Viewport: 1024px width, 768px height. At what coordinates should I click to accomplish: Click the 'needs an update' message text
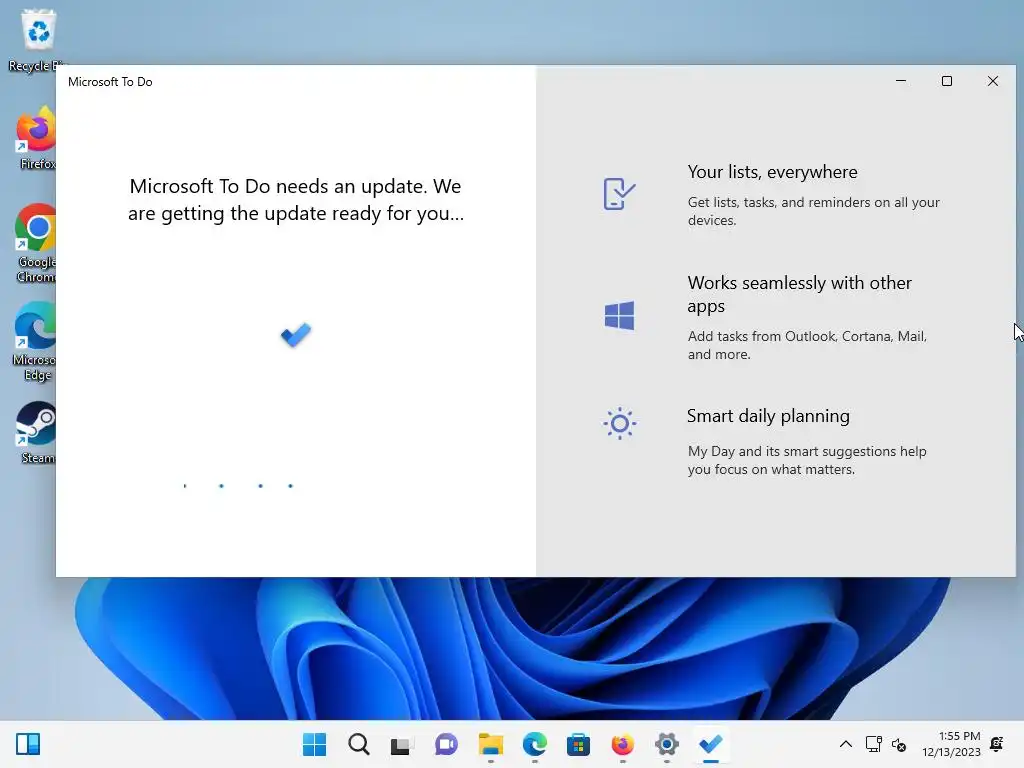point(296,200)
